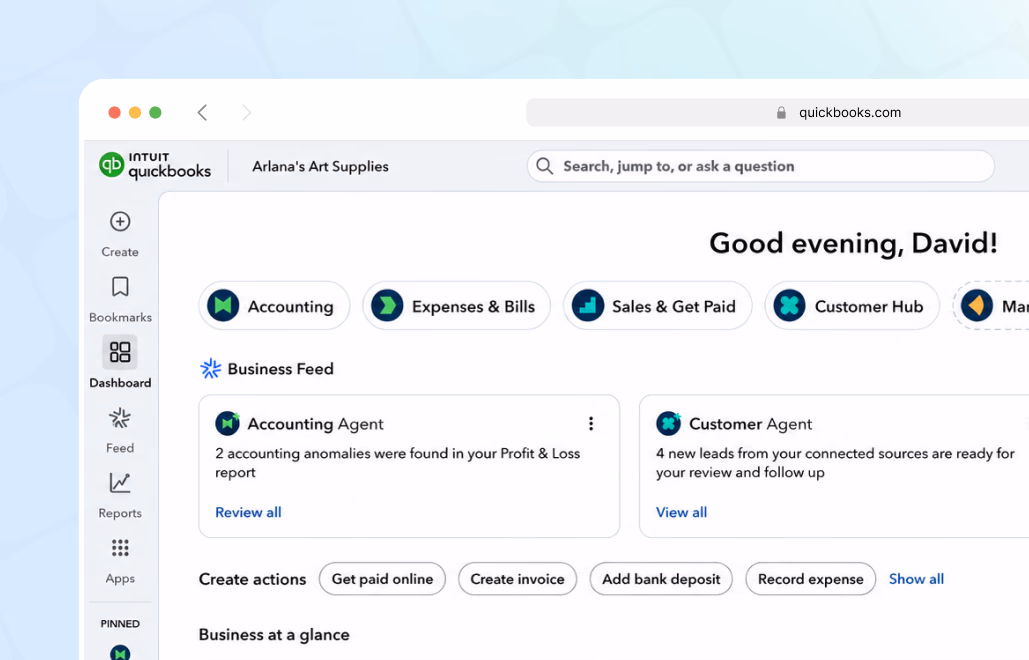Image resolution: width=1029 pixels, height=660 pixels.
Task: Select the Dashboard sidebar icon
Action: point(119,352)
